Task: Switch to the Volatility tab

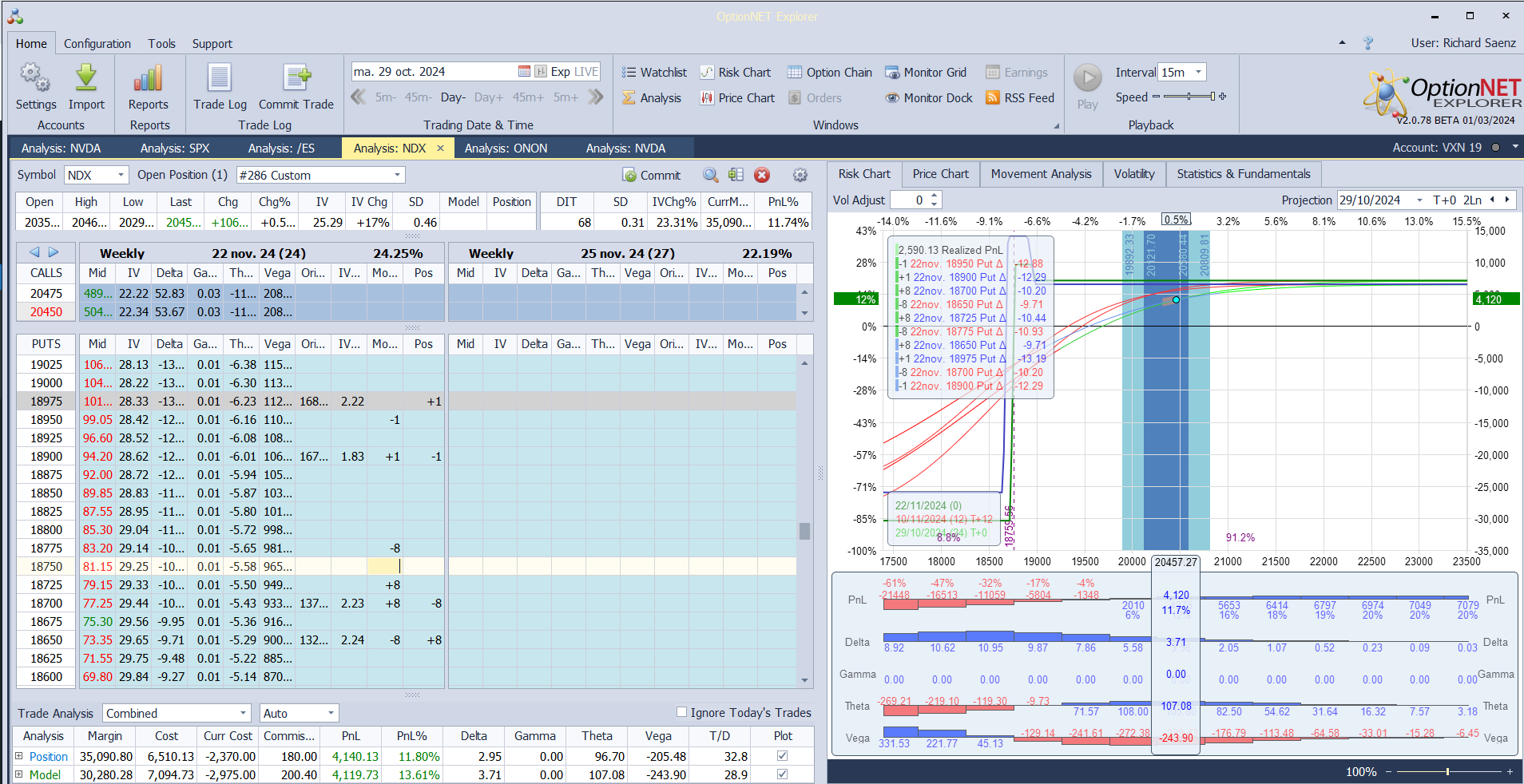Action: [x=1134, y=174]
